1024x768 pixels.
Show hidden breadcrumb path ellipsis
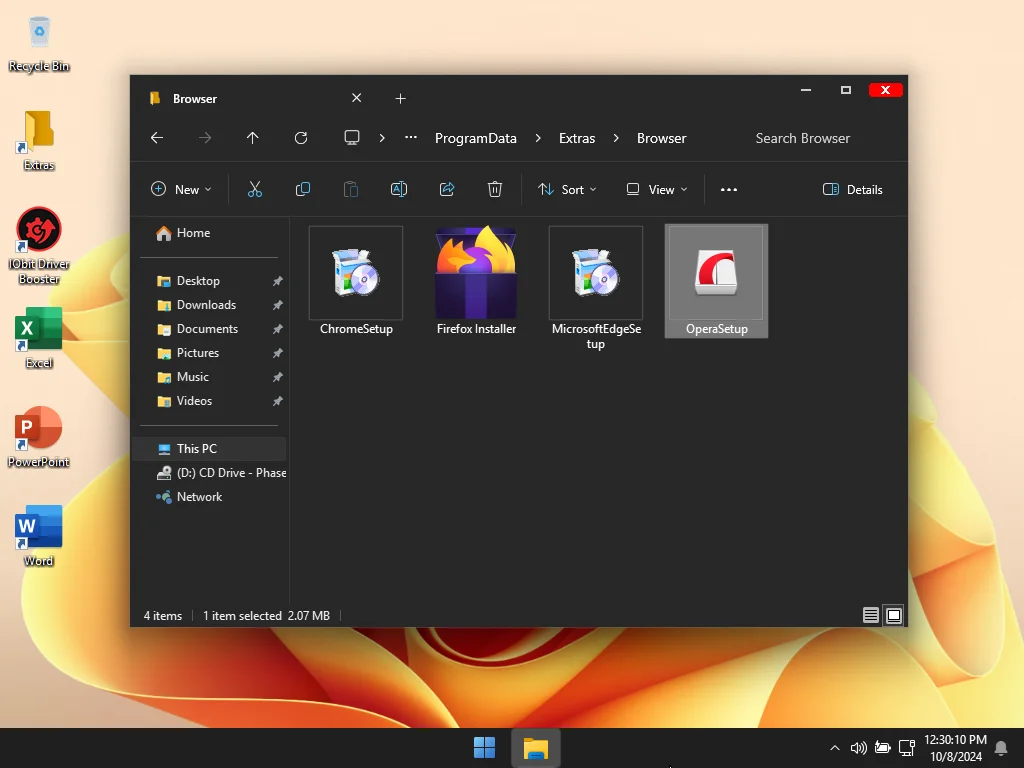411,138
